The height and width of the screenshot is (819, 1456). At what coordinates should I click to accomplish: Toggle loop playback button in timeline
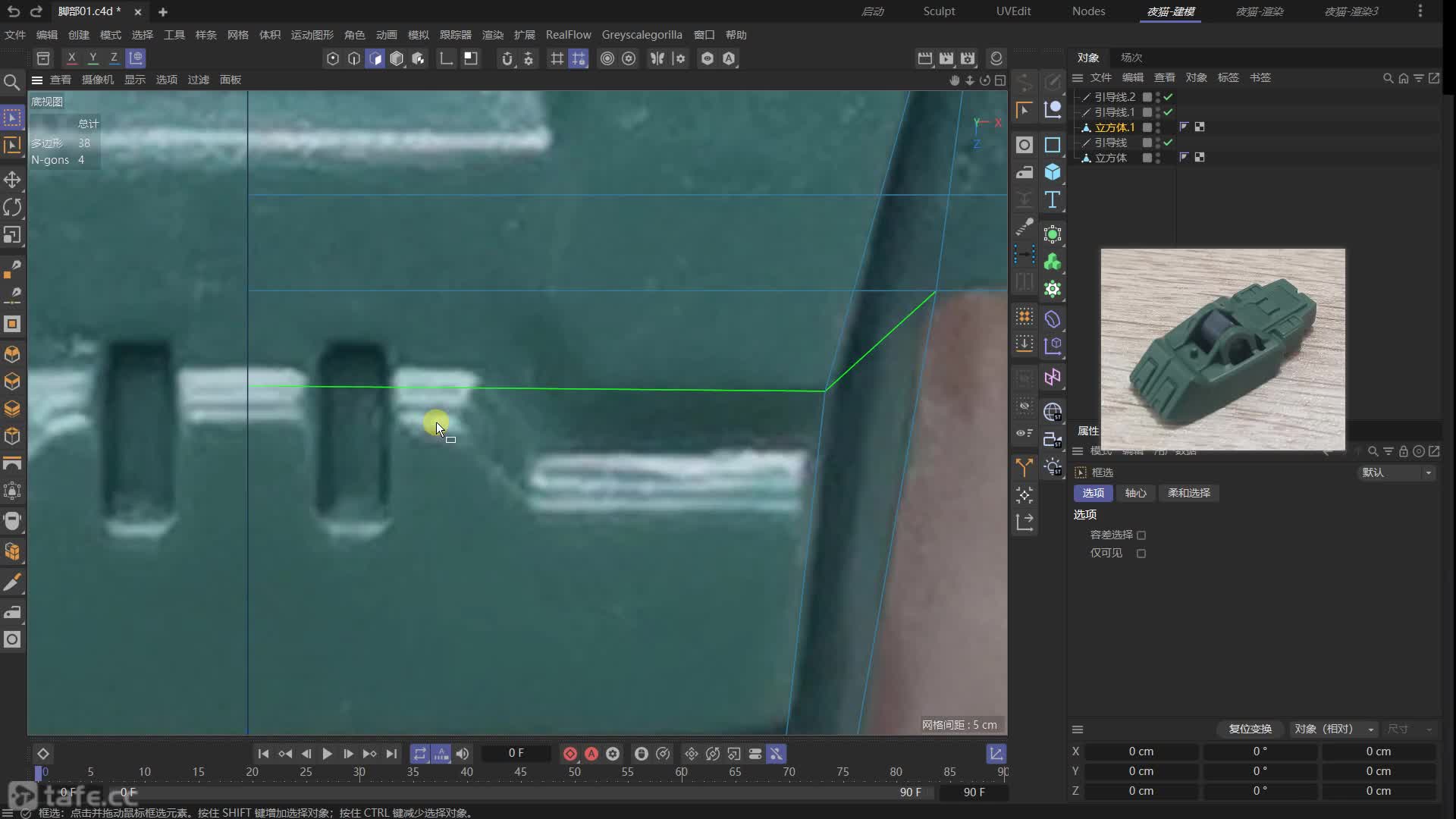point(419,754)
